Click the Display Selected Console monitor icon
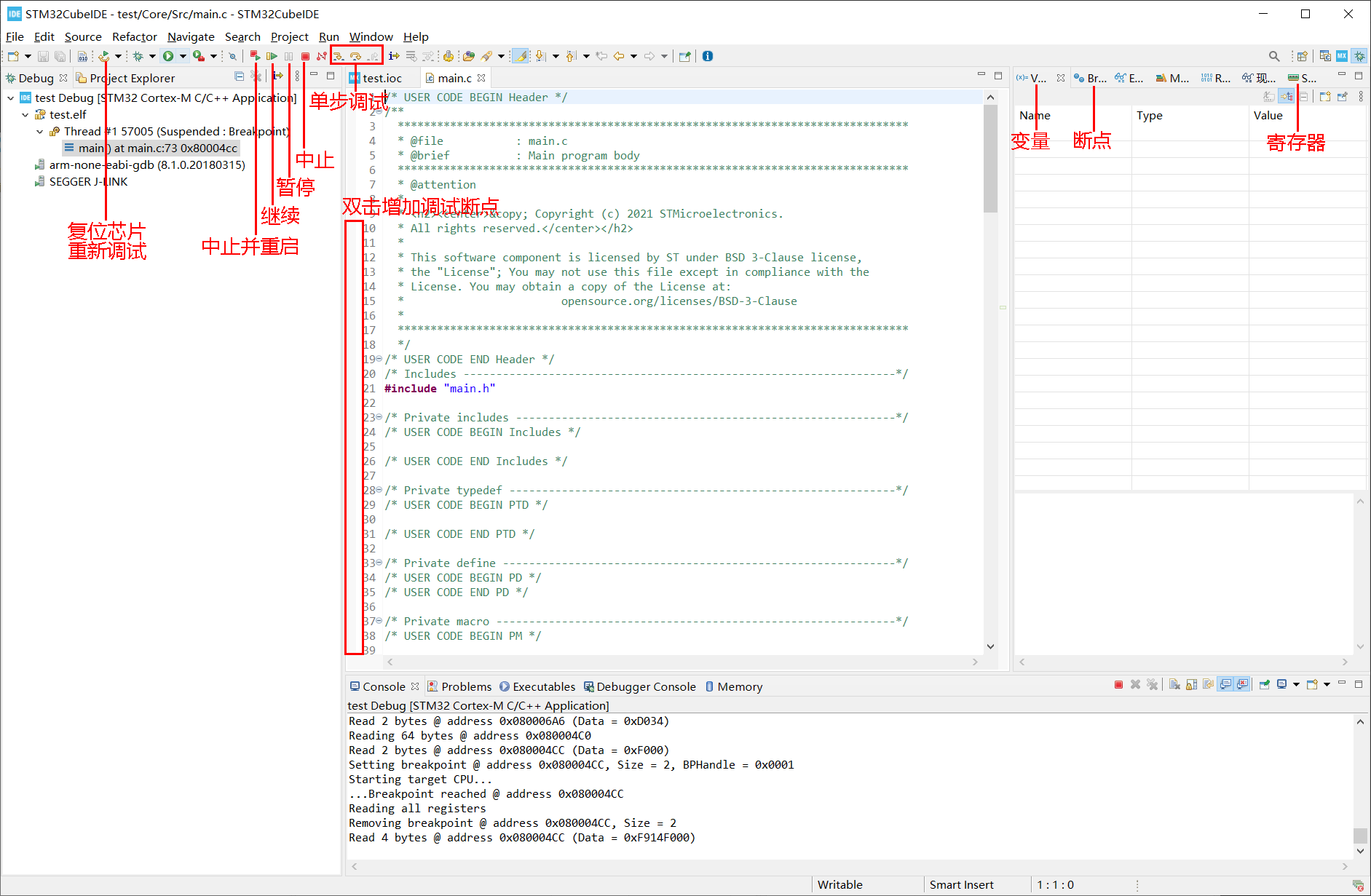This screenshot has height=896, width=1371. (x=1282, y=684)
